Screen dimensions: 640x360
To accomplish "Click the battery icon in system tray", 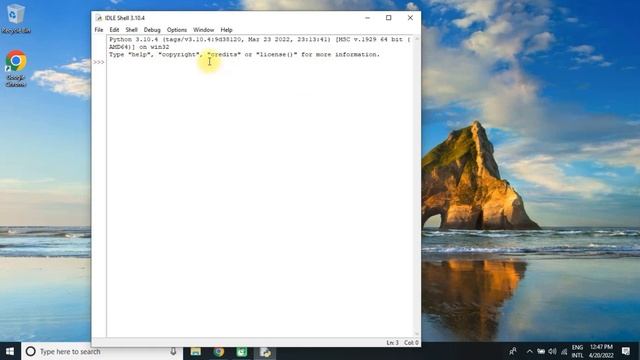I will click(541, 351).
